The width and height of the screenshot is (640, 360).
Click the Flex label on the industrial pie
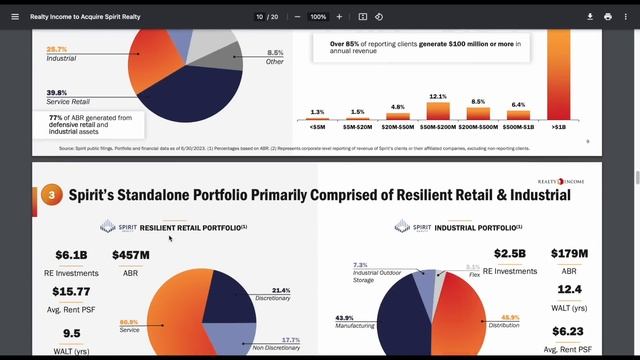coord(474,275)
